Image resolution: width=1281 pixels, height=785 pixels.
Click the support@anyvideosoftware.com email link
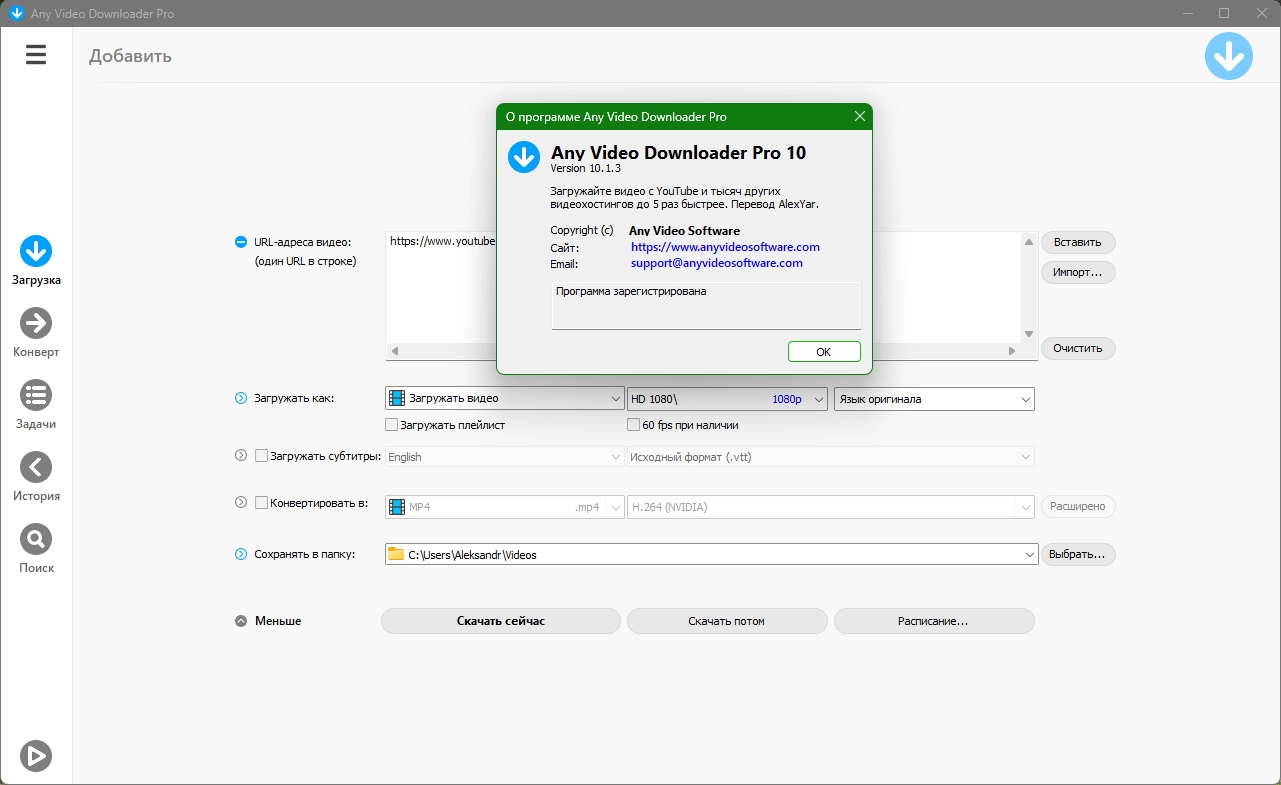[x=717, y=263]
